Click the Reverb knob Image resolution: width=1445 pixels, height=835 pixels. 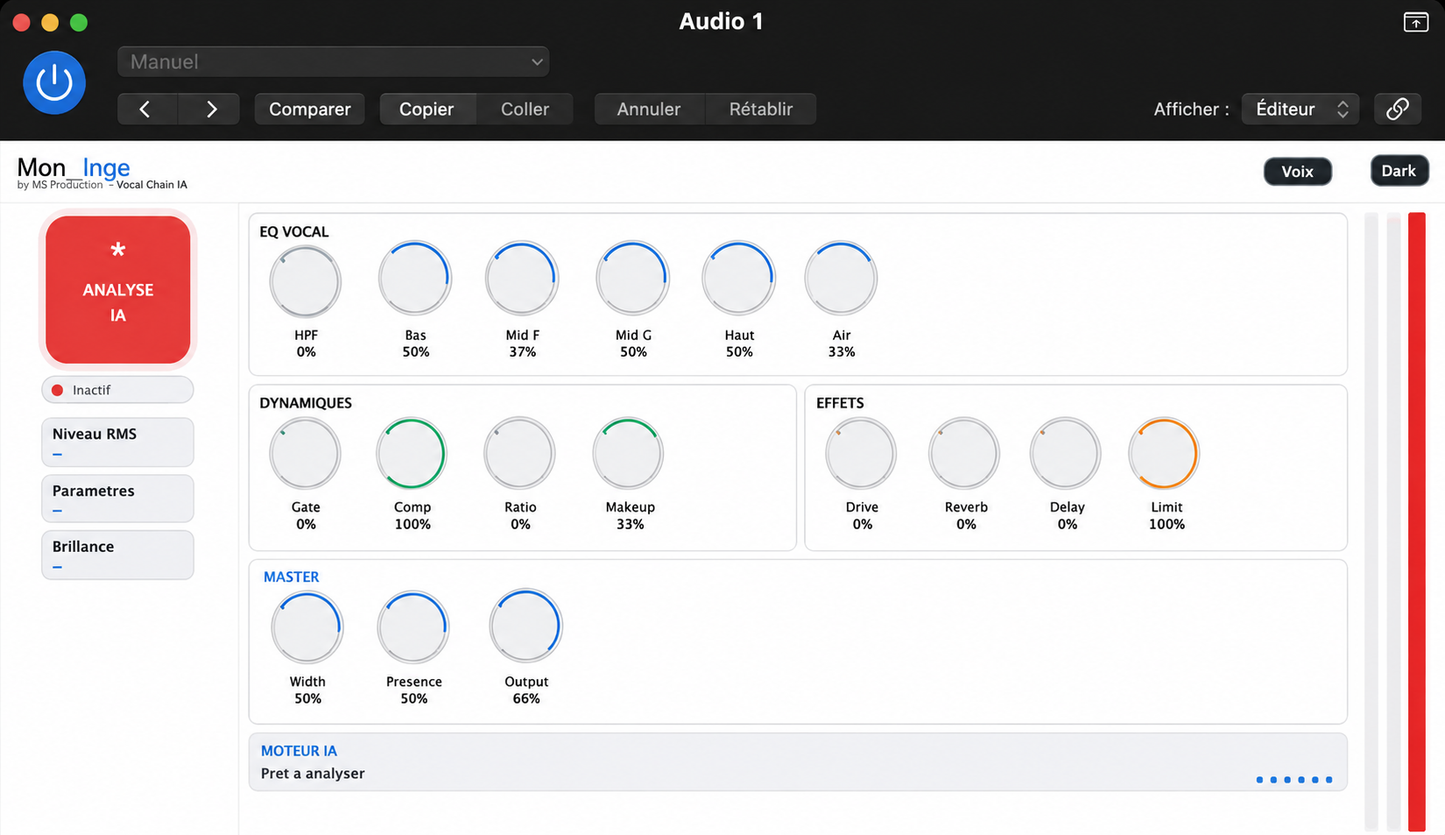pyautogui.click(x=965, y=453)
